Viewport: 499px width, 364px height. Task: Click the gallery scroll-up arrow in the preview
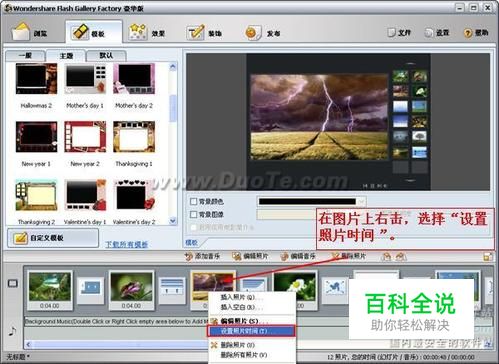(x=410, y=63)
